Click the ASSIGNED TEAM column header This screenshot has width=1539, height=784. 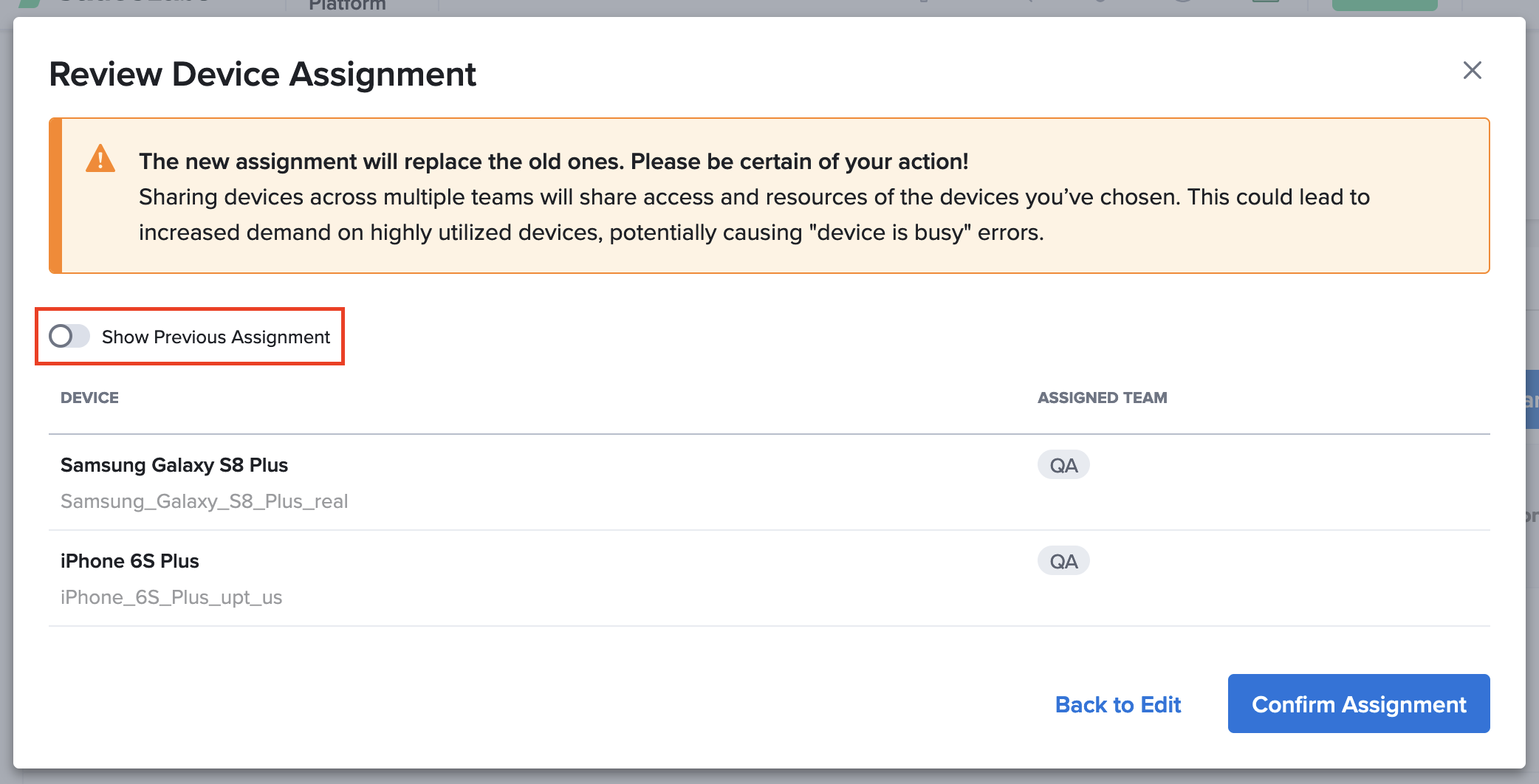point(1102,398)
